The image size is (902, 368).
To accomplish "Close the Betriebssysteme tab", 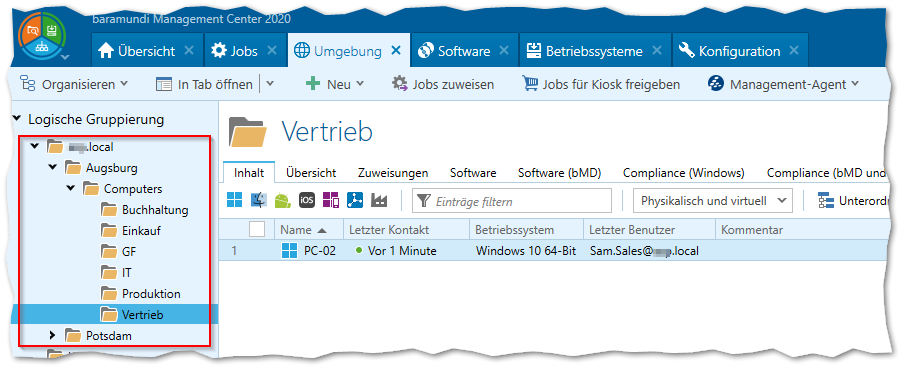I will click(656, 51).
